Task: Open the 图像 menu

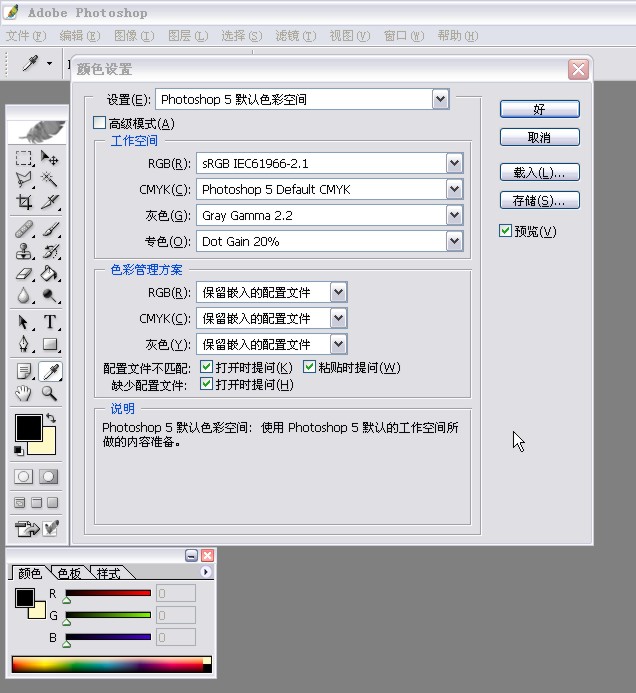Action: [134, 36]
